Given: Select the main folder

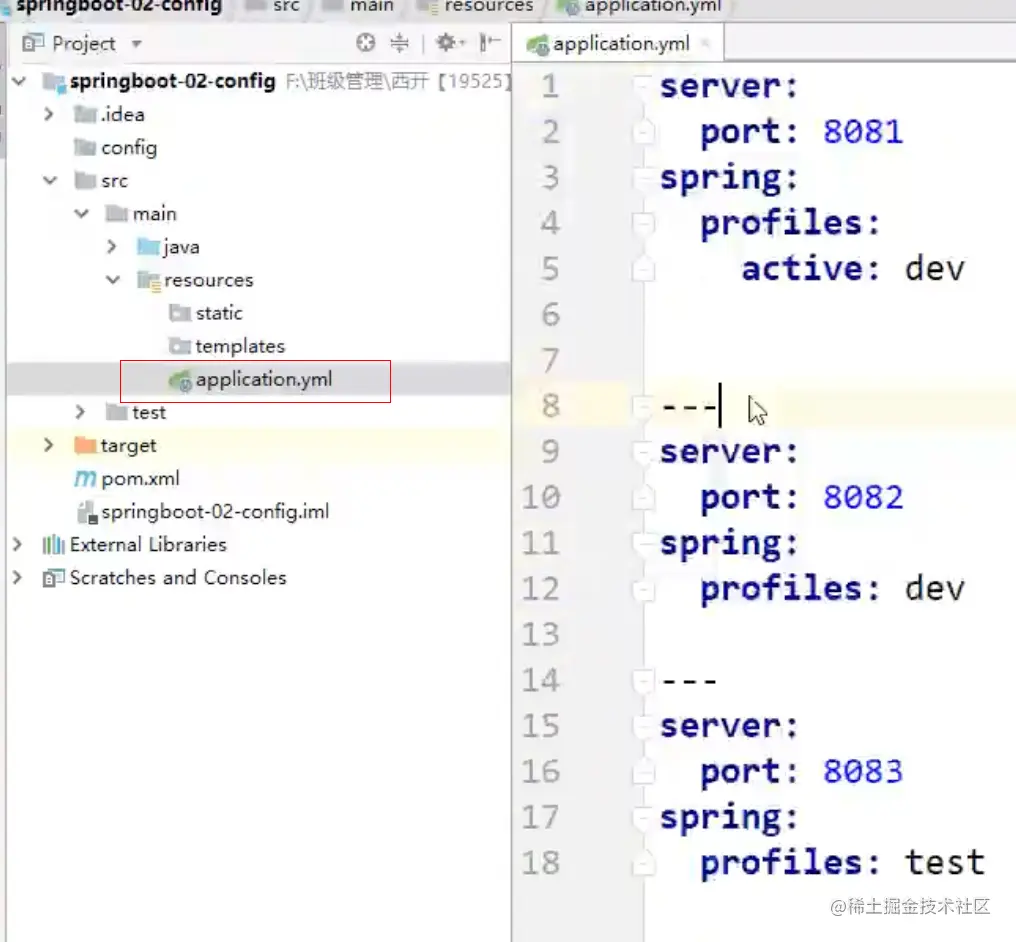Looking at the screenshot, I should (x=154, y=214).
